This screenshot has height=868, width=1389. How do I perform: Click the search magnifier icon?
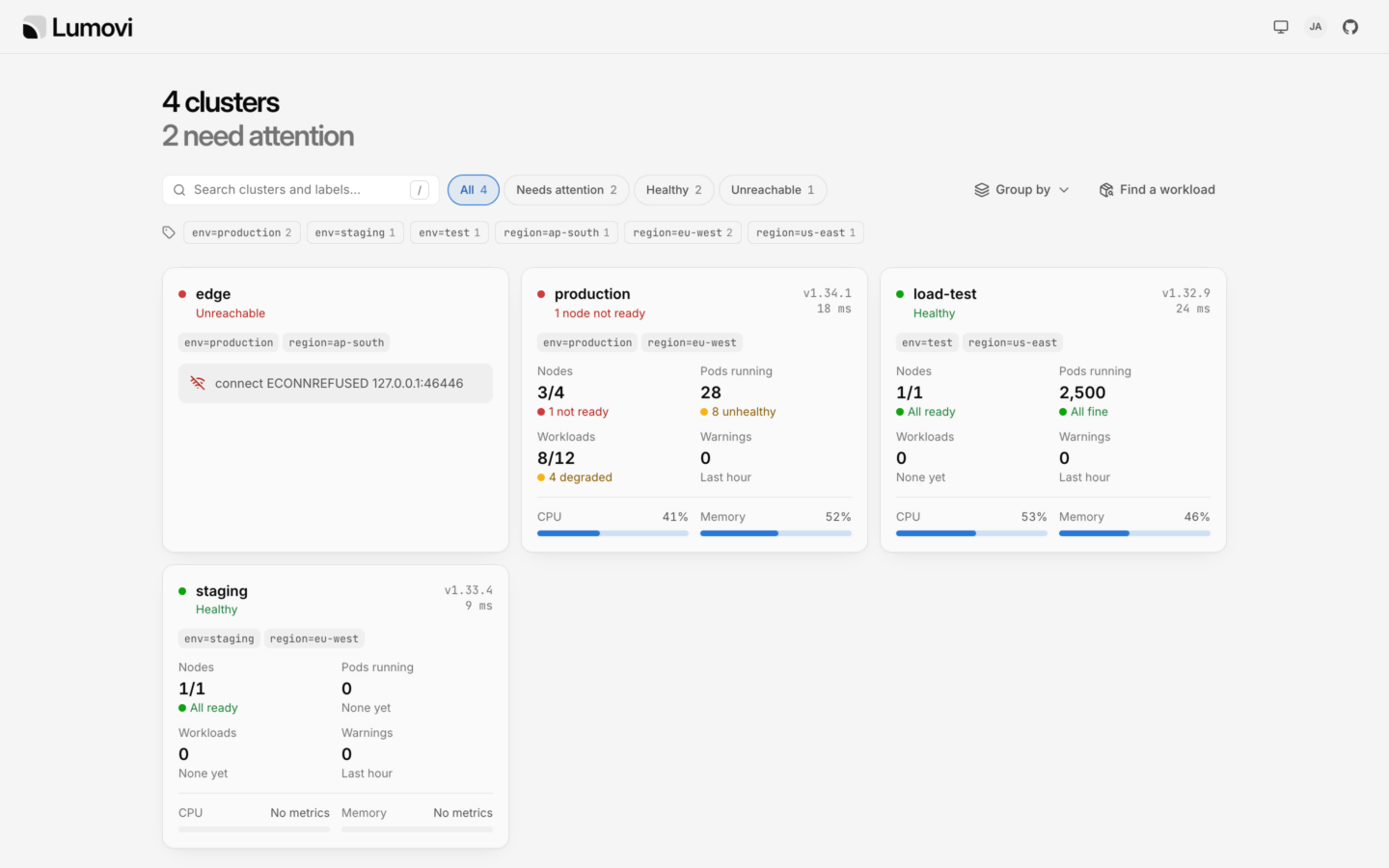(179, 190)
